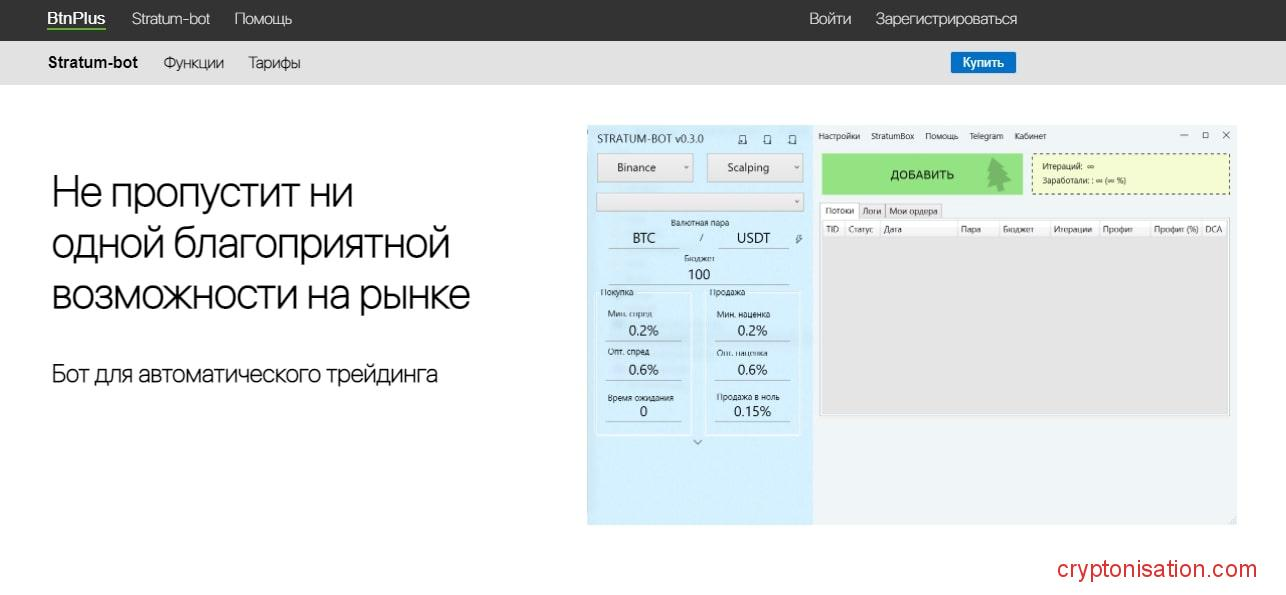Open the StratumBox menu item
This screenshot has width=1286, height=595.
(892, 136)
